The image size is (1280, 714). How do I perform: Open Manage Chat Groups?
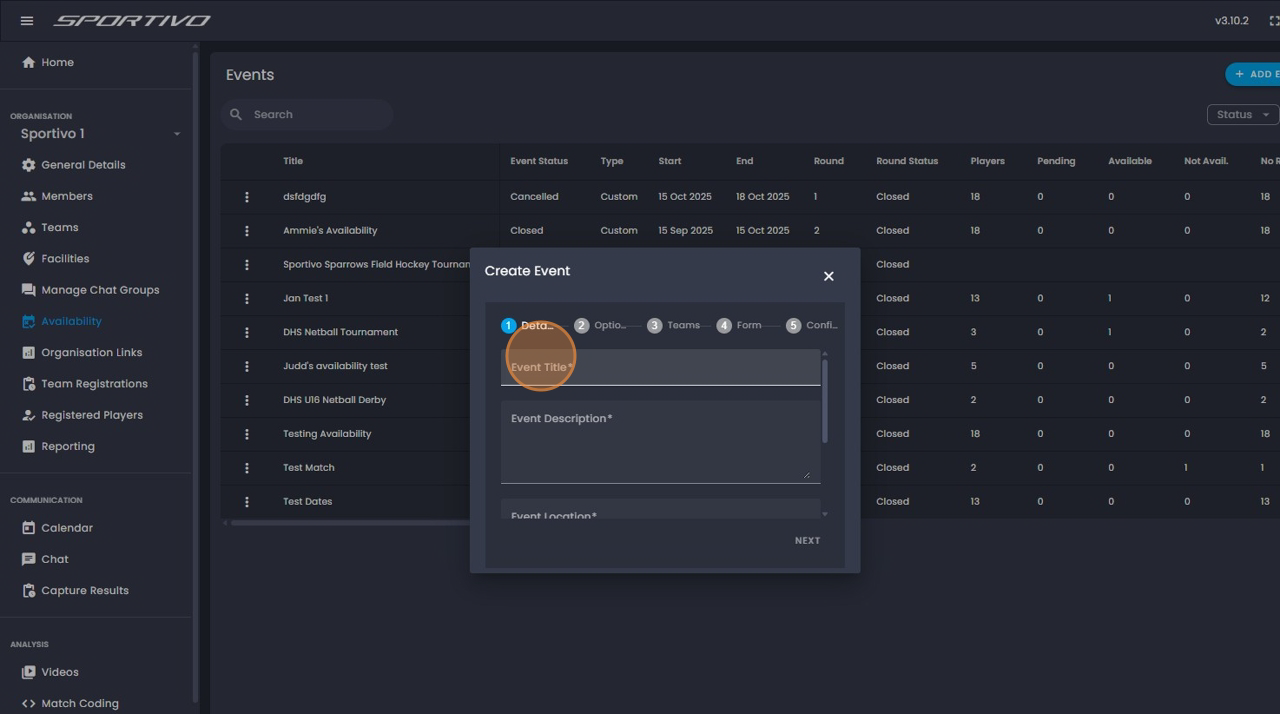pyautogui.click(x=99, y=290)
